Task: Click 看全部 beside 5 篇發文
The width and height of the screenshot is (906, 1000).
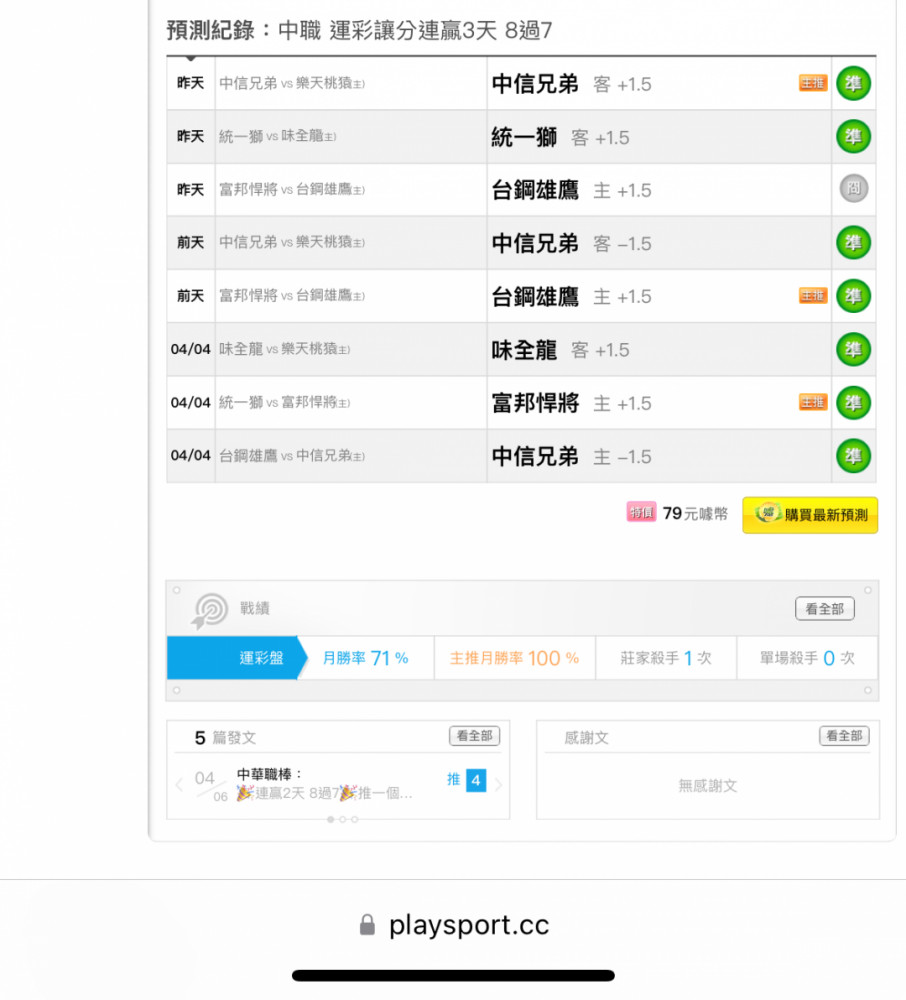Action: (x=474, y=736)
